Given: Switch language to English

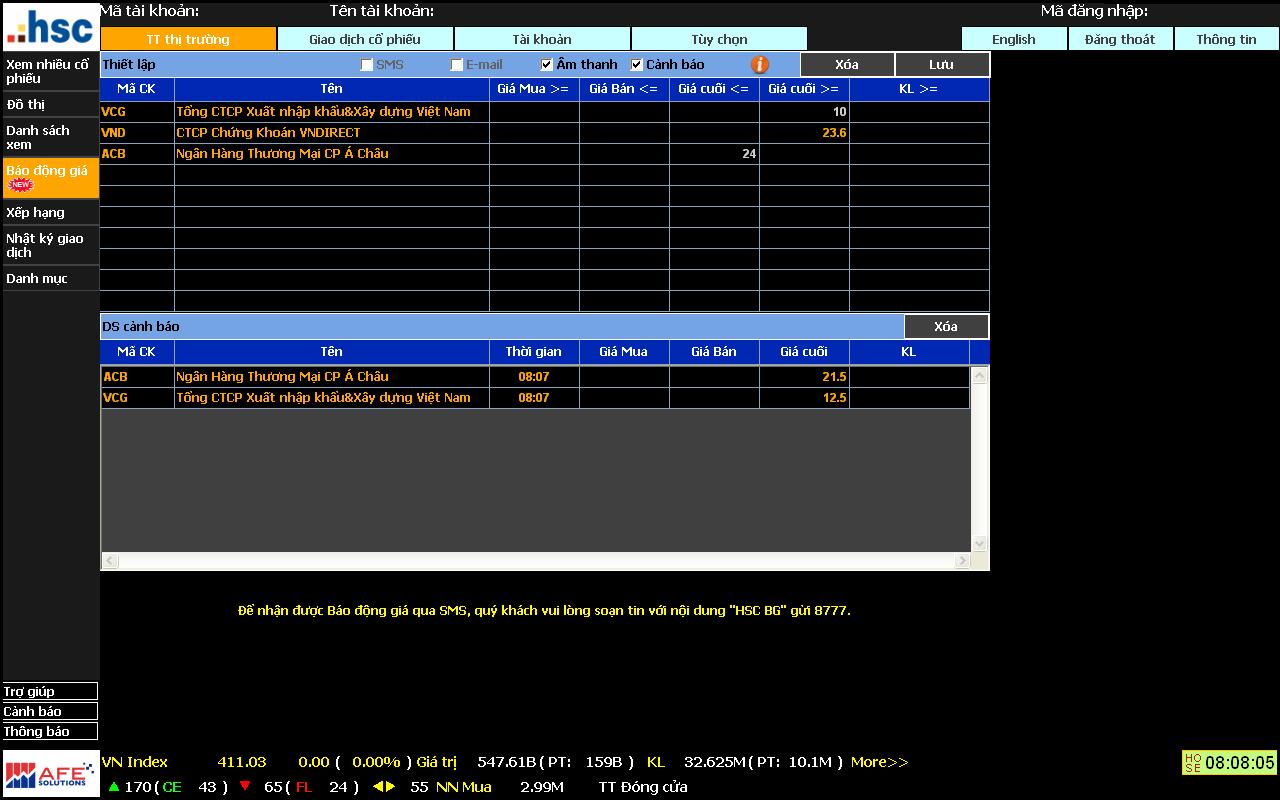Looking at the screenshot, I should click(x=1014, y=39).
